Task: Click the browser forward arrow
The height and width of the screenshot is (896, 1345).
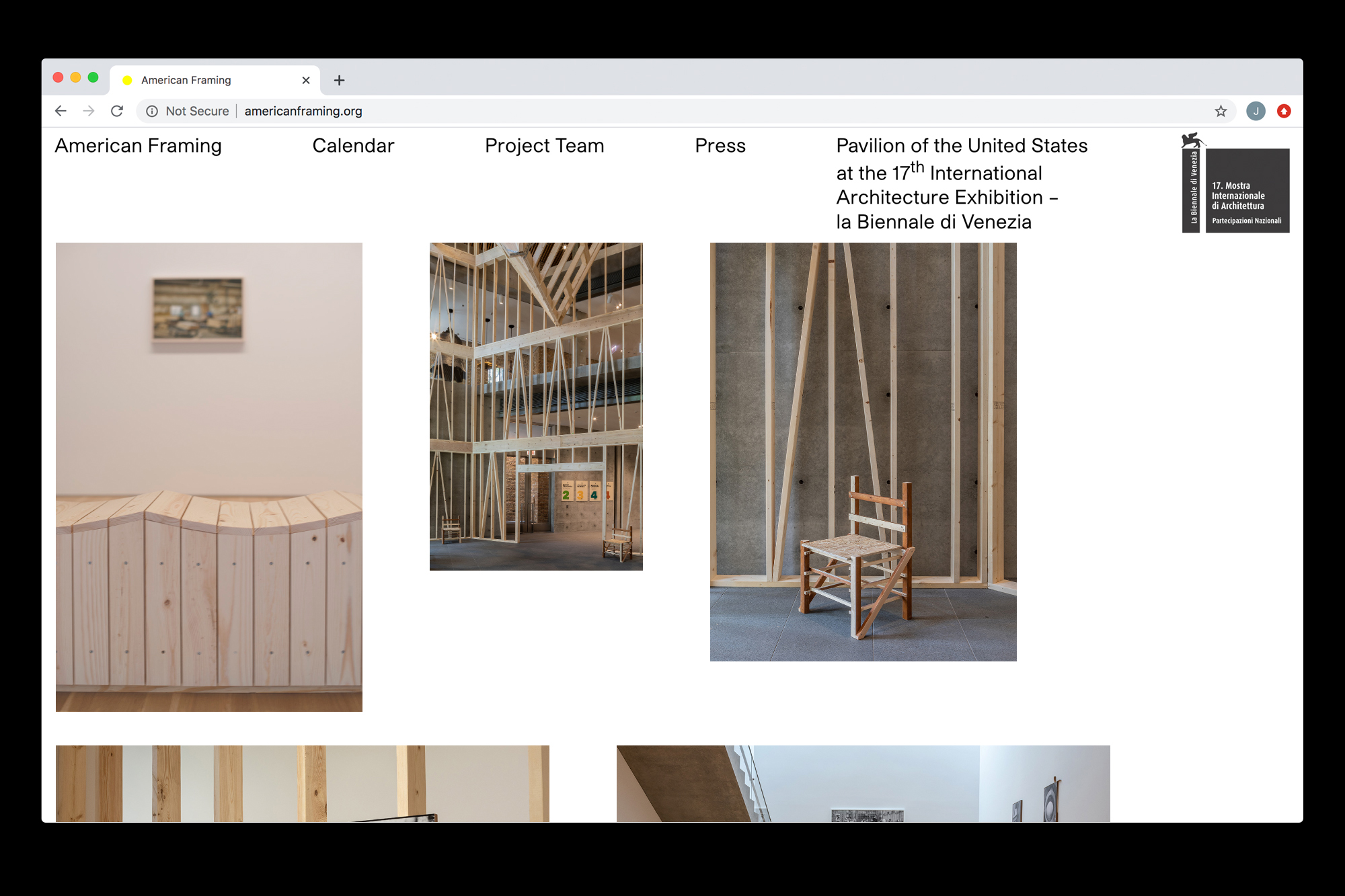Action: point(89,111)
